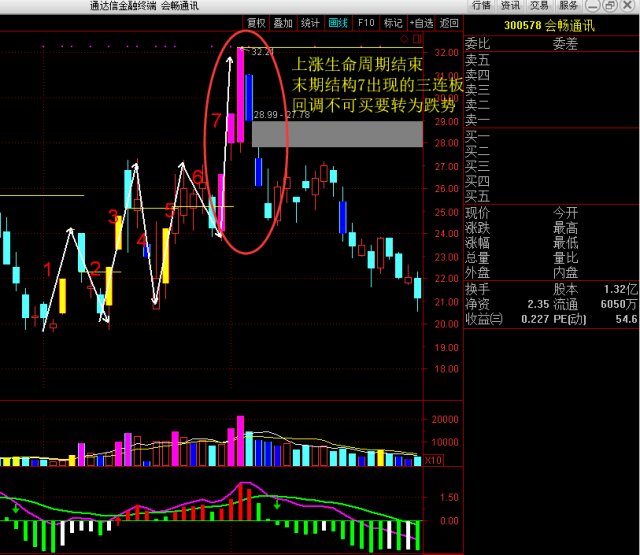Click the 复权 toolbar button
Screen dimensions: 640x555
[x=256, y=23]
